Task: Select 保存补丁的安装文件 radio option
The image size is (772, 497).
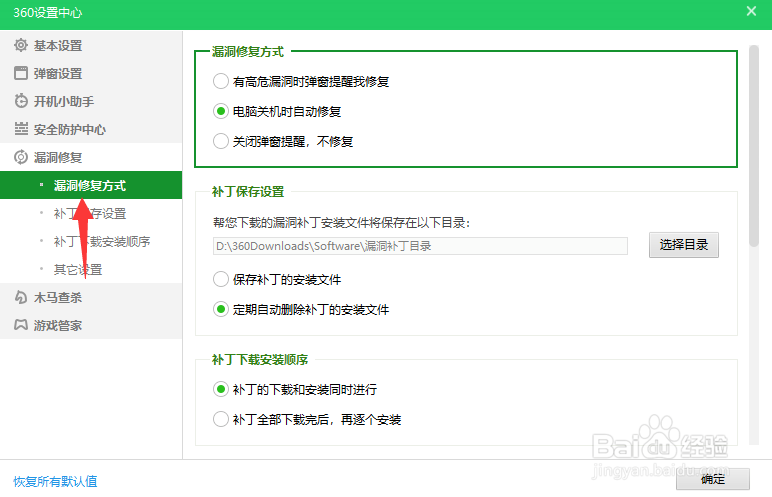Action: [x=221, y=279]
